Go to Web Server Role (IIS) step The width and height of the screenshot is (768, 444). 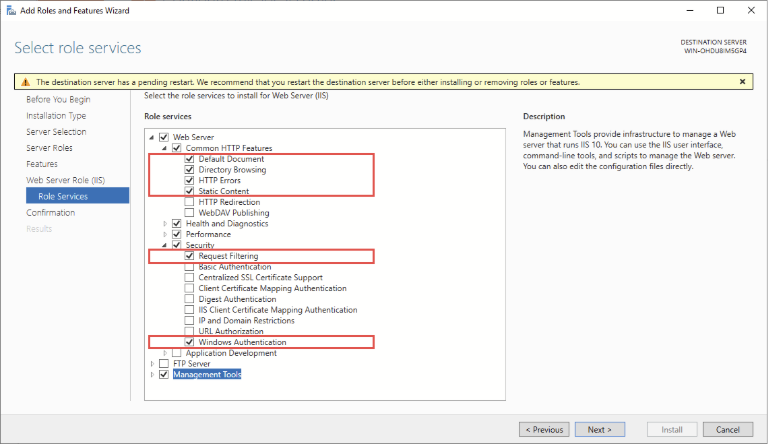click(x=66, y=180)
